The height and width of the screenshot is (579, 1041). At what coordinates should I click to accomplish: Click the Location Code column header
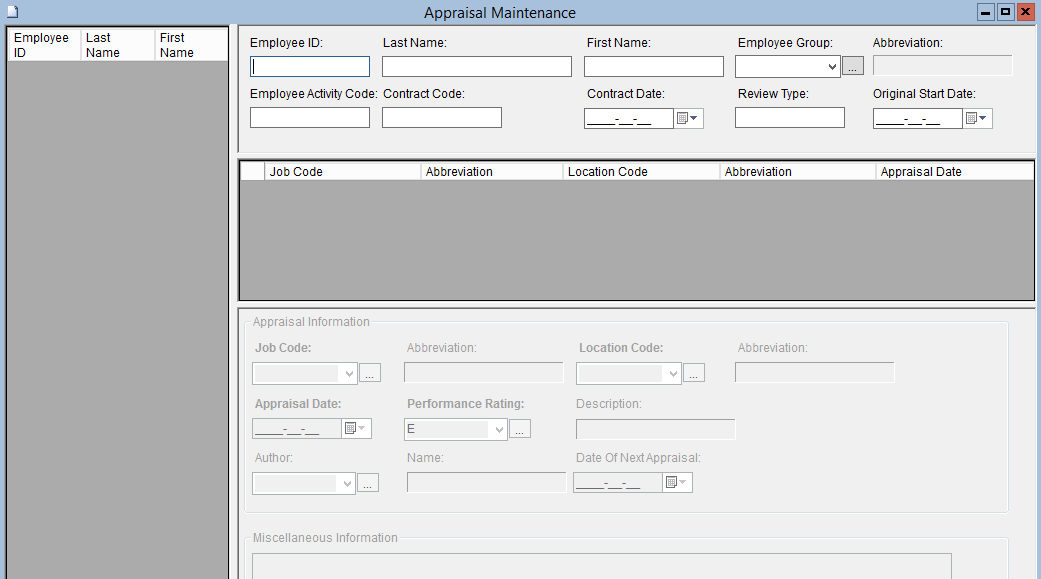click(x=640, y=172)
